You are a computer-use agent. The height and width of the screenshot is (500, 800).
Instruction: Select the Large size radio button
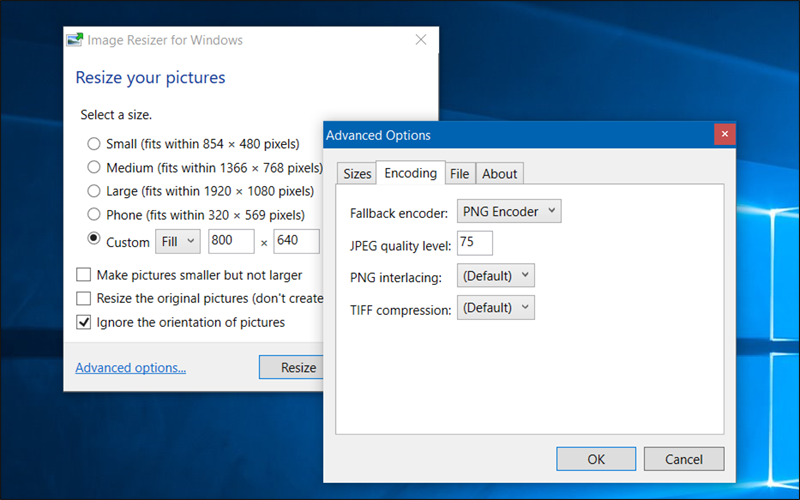tap(93, 191)
